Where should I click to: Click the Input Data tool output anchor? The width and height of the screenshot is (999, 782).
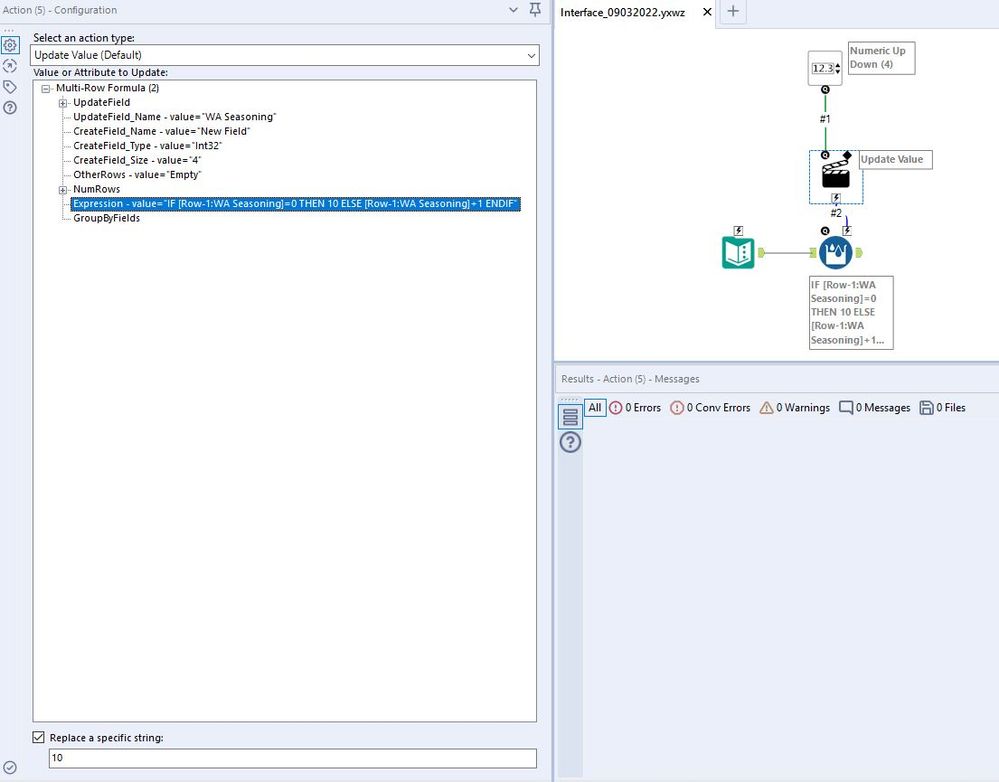pyautogui.click(x=761, y=253)
